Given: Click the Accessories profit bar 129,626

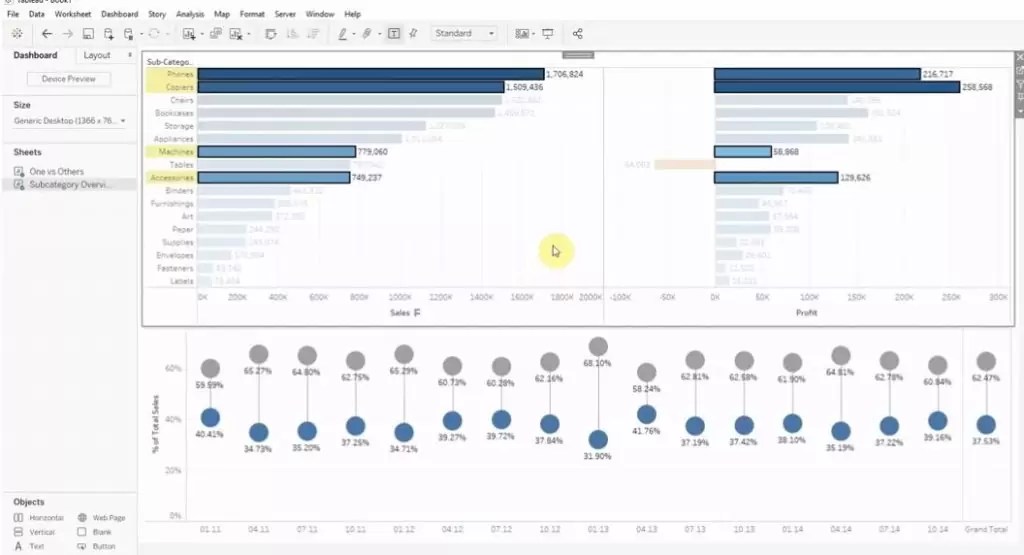Looking at the screenshot, I should (776, 178).
